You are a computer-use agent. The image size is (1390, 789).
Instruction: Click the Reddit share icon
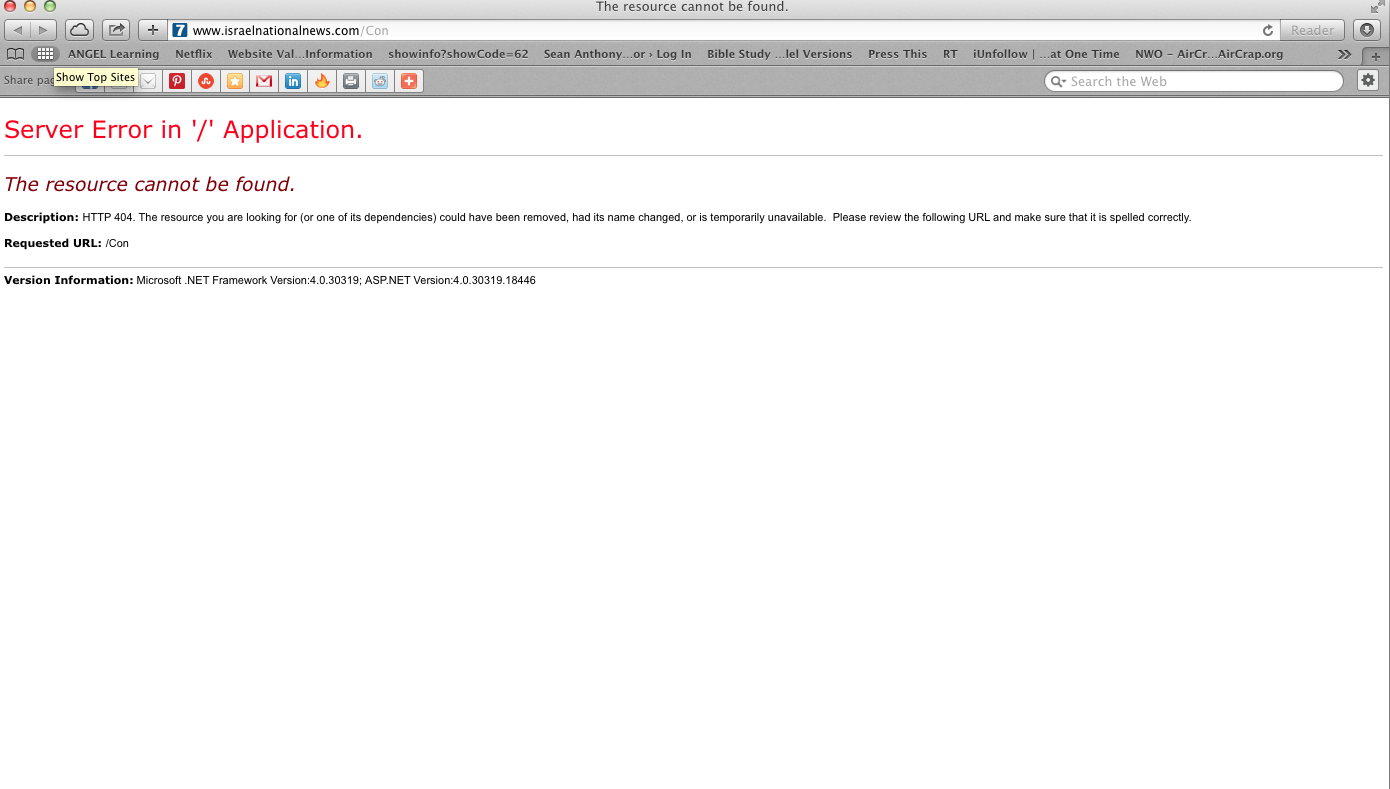point(380,81)
